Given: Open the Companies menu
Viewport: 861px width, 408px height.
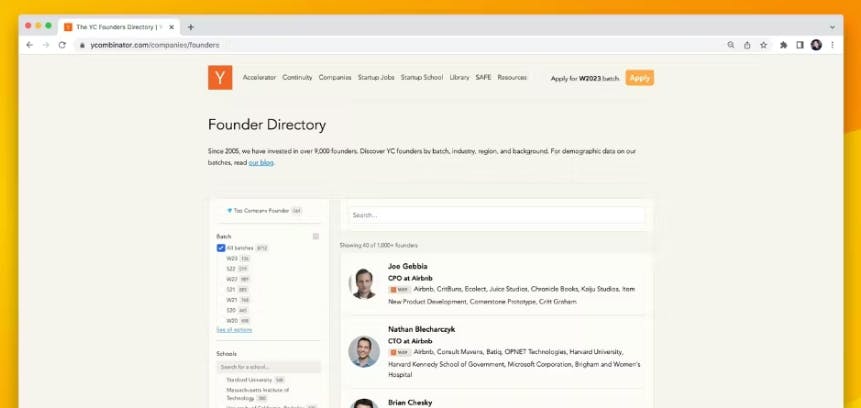Looking at the screenshot, I should click(x=335, y=77).
